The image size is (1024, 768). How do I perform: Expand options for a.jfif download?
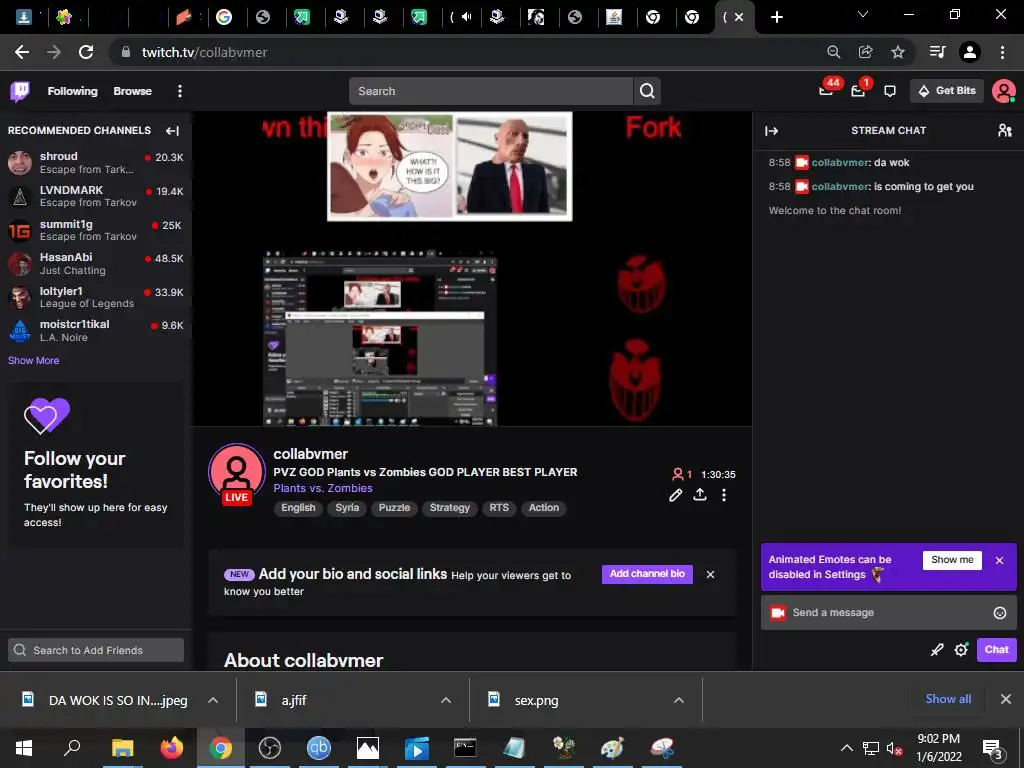[x=446, y=700]
